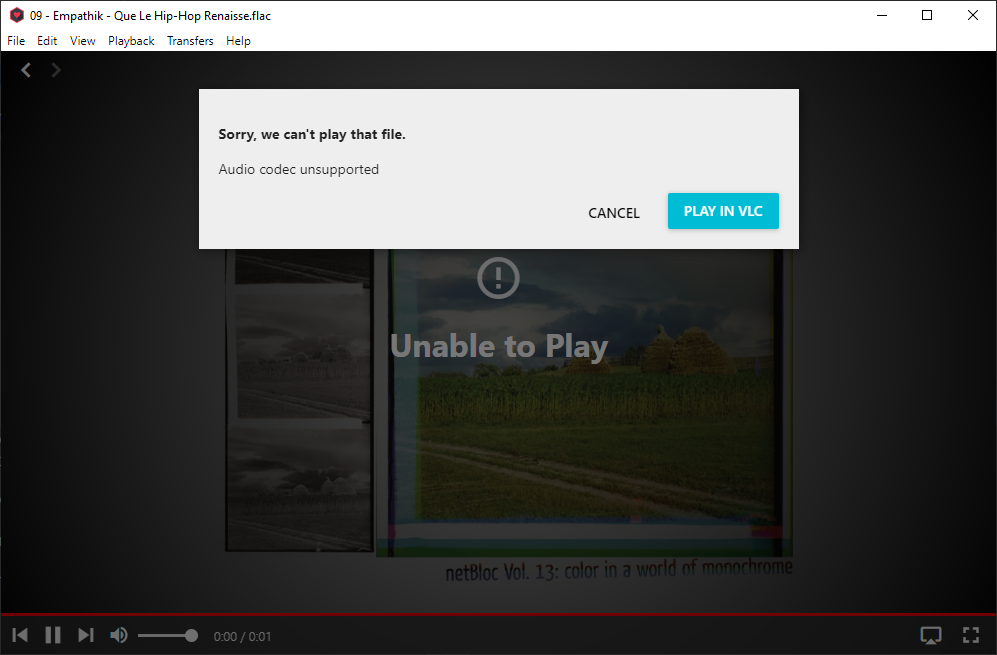The width and height of the screenshot is (997, 655).
Task: Pause playback with the pause icon
Action: point(53,635)
